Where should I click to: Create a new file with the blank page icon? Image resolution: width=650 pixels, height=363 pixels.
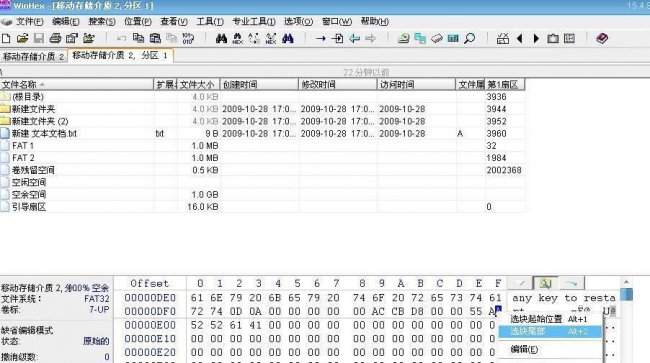click(x=6, y=39)
